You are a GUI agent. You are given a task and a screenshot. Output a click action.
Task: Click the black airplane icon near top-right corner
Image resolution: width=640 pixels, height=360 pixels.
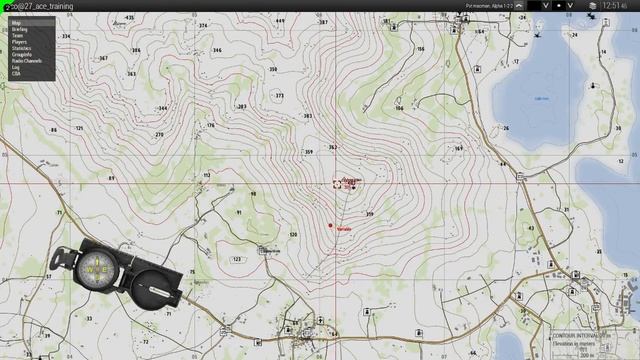point(591,16)
